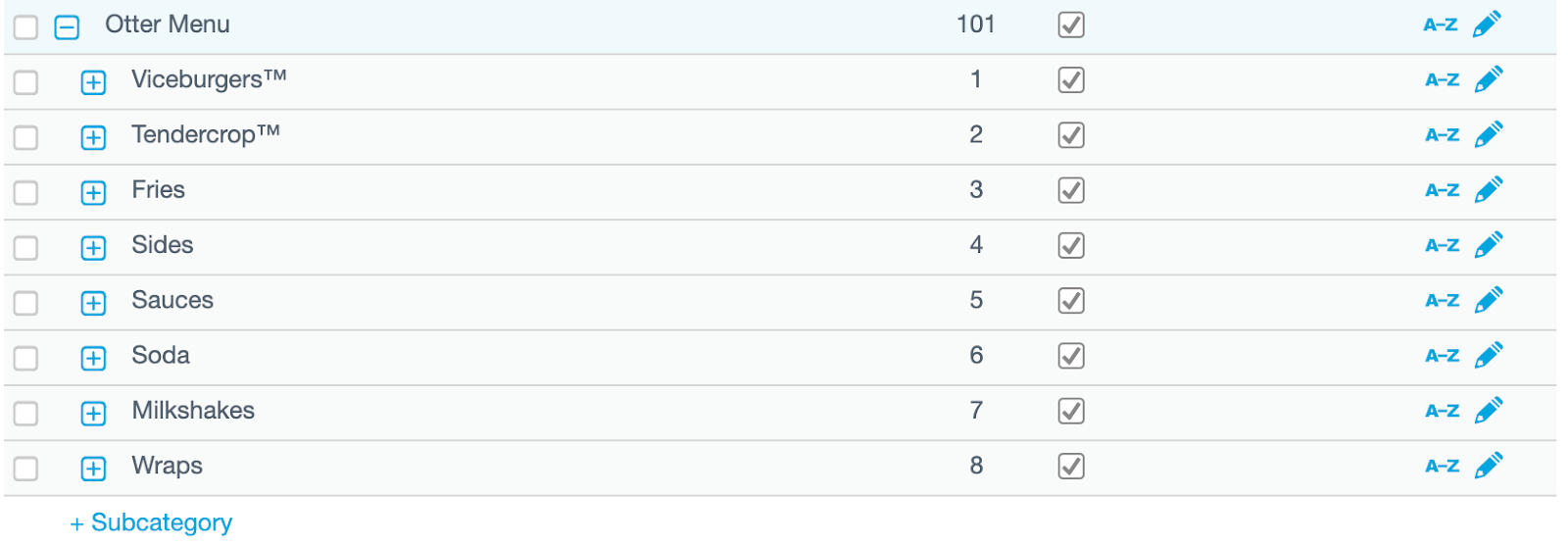Tick the selection checkbox beside Otter Menu
Viewport: 1568px width, 546px height.
point(26,27)
